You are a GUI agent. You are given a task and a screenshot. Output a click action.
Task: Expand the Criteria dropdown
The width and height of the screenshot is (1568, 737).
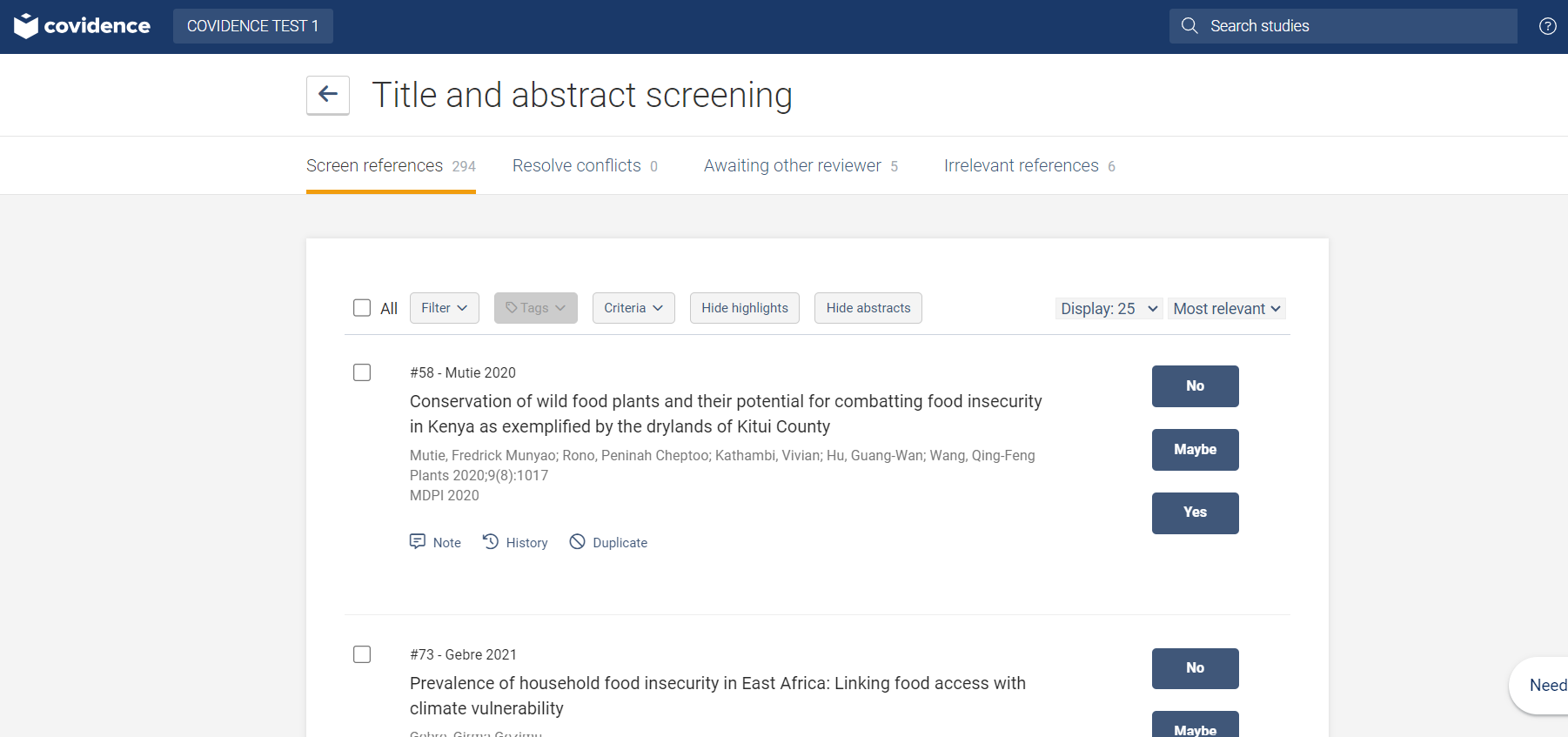coord(633,308)
